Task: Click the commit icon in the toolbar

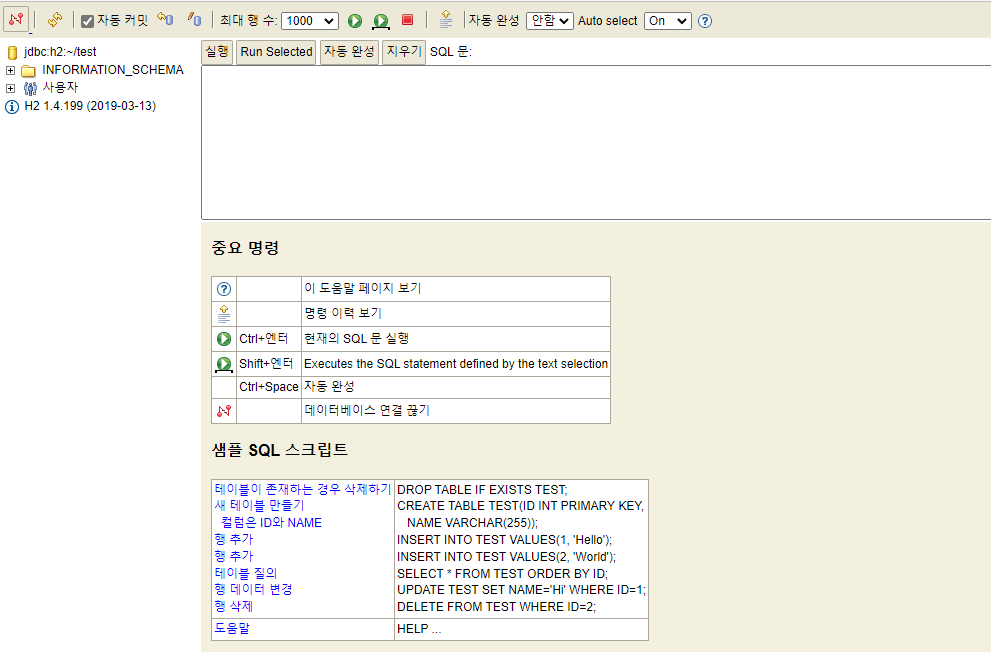Action: [x=195, y=20]
